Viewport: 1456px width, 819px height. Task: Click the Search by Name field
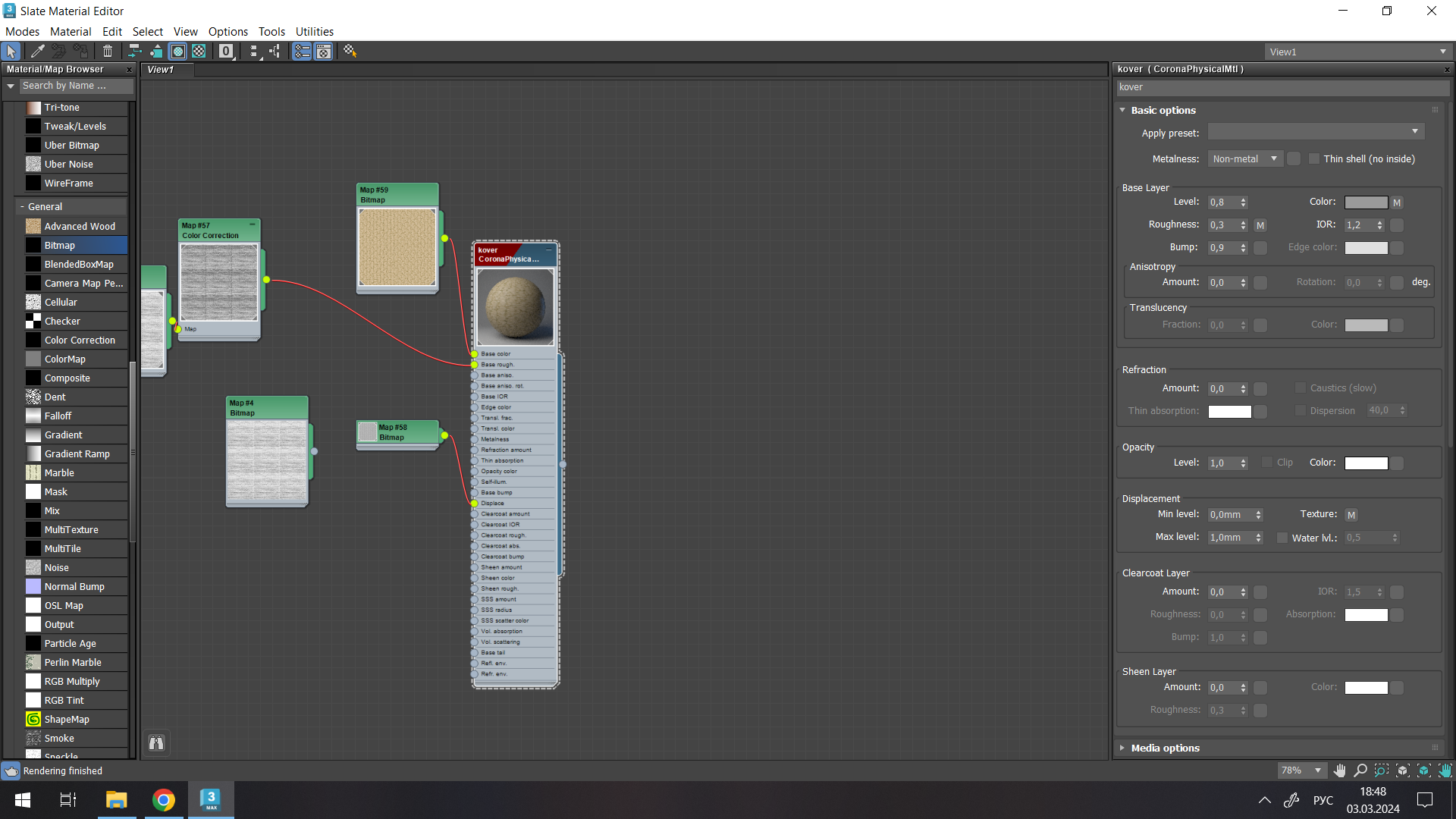(76, 86)
